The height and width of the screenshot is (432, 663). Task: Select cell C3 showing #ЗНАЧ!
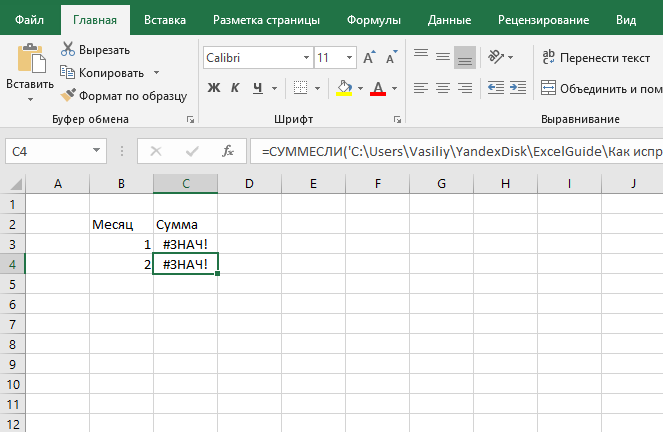[186, 244]
